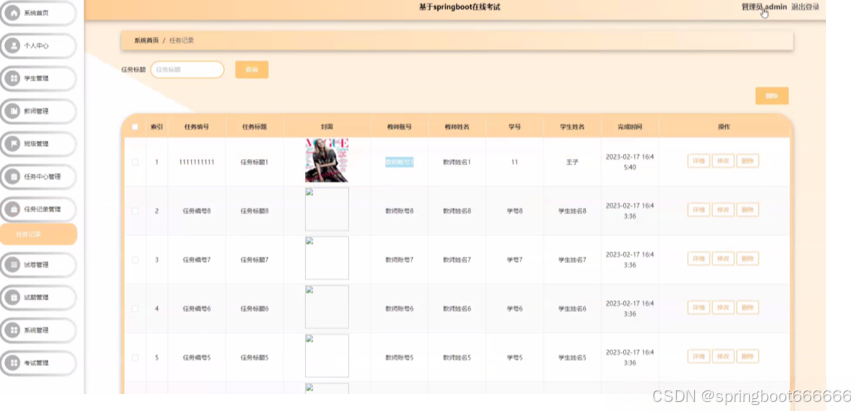Open the Vogue cover thumbnail in row 1
855x411 pixels.
pos(327,160)
